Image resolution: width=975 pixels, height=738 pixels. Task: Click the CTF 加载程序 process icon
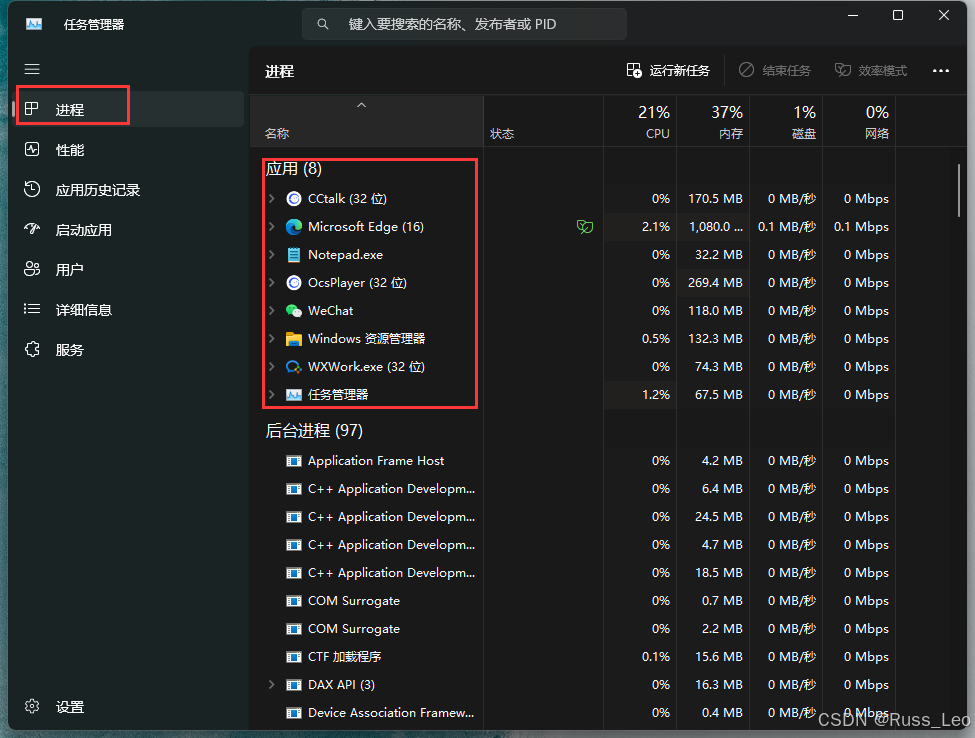pyautogui.click(x=293, y=657)
